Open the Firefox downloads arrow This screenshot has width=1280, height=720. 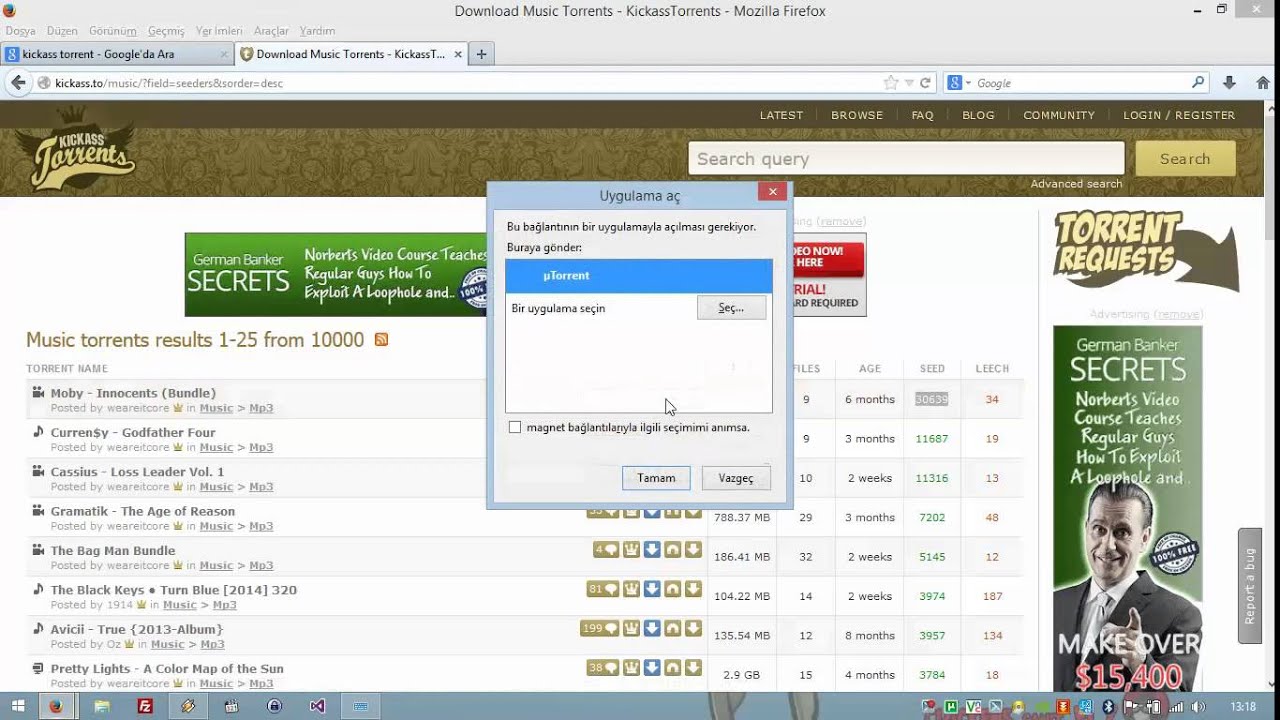1230,83
